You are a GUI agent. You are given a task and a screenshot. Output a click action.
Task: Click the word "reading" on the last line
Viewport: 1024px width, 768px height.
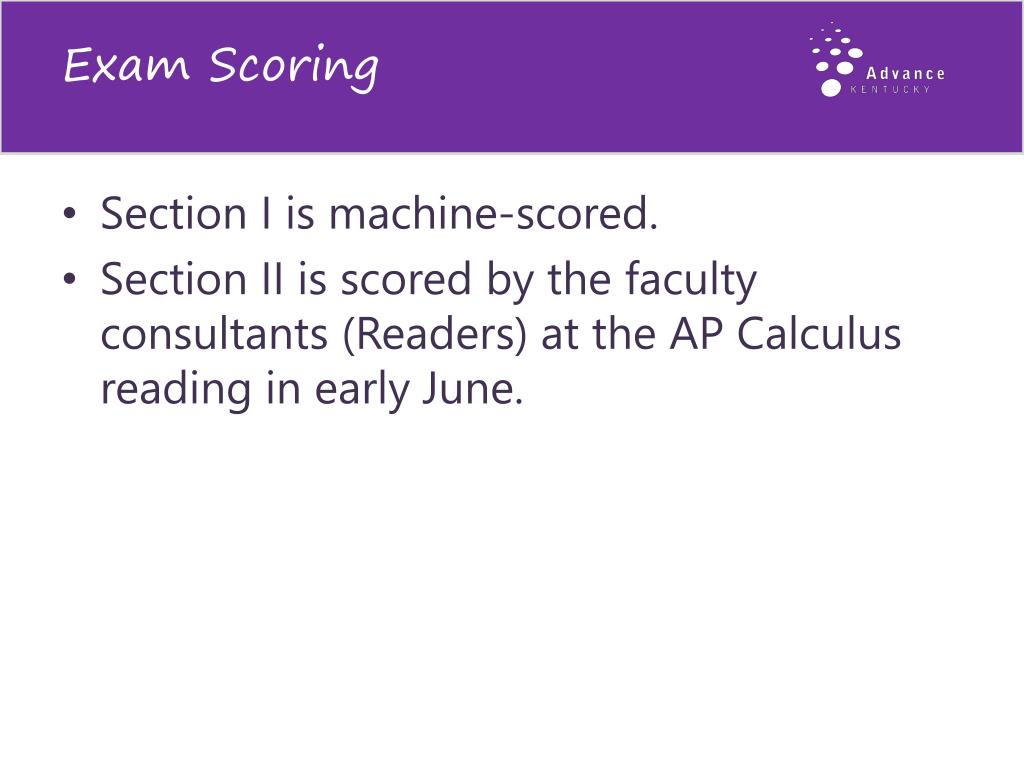tap(176, 391)
